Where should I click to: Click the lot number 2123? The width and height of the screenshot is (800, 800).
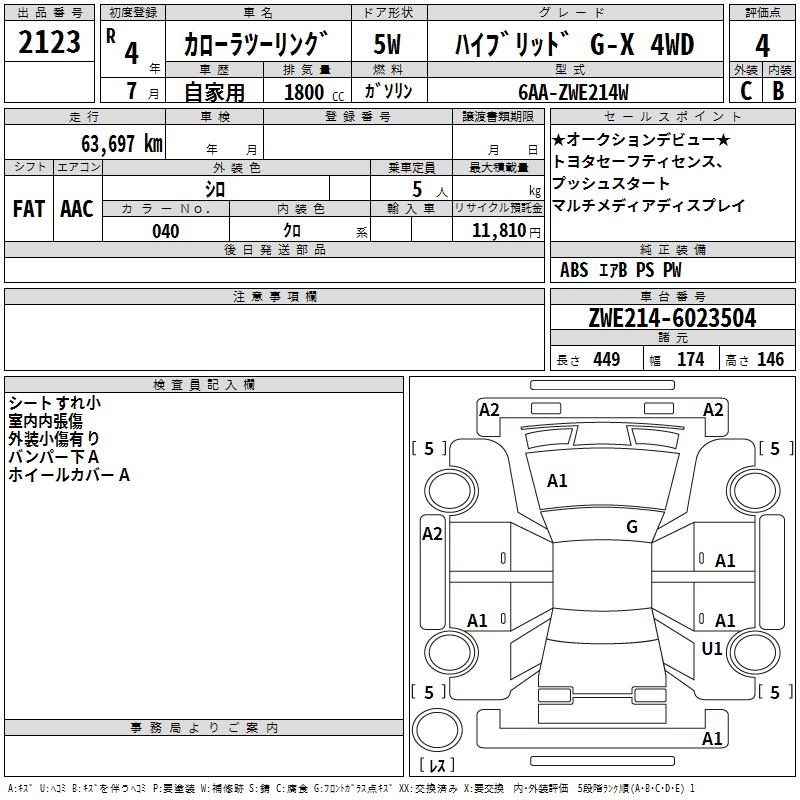click(49, 42)
